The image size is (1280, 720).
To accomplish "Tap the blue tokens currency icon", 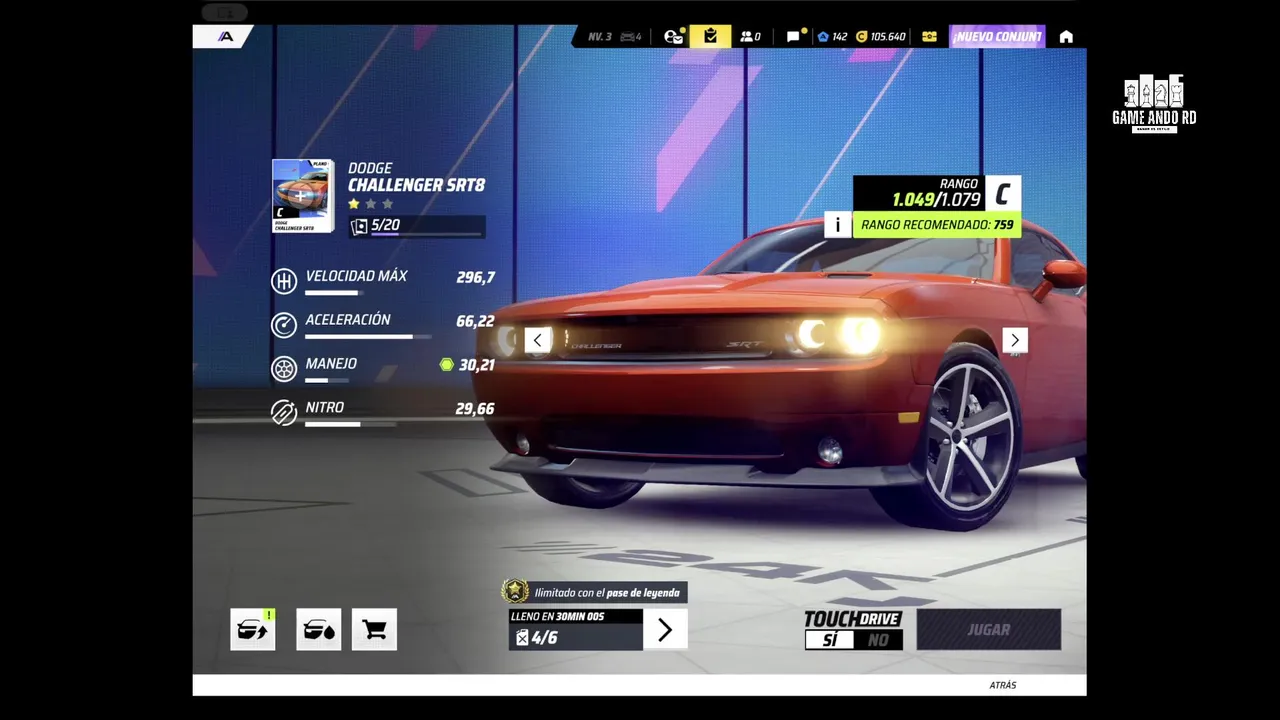I will coord(823,37).
